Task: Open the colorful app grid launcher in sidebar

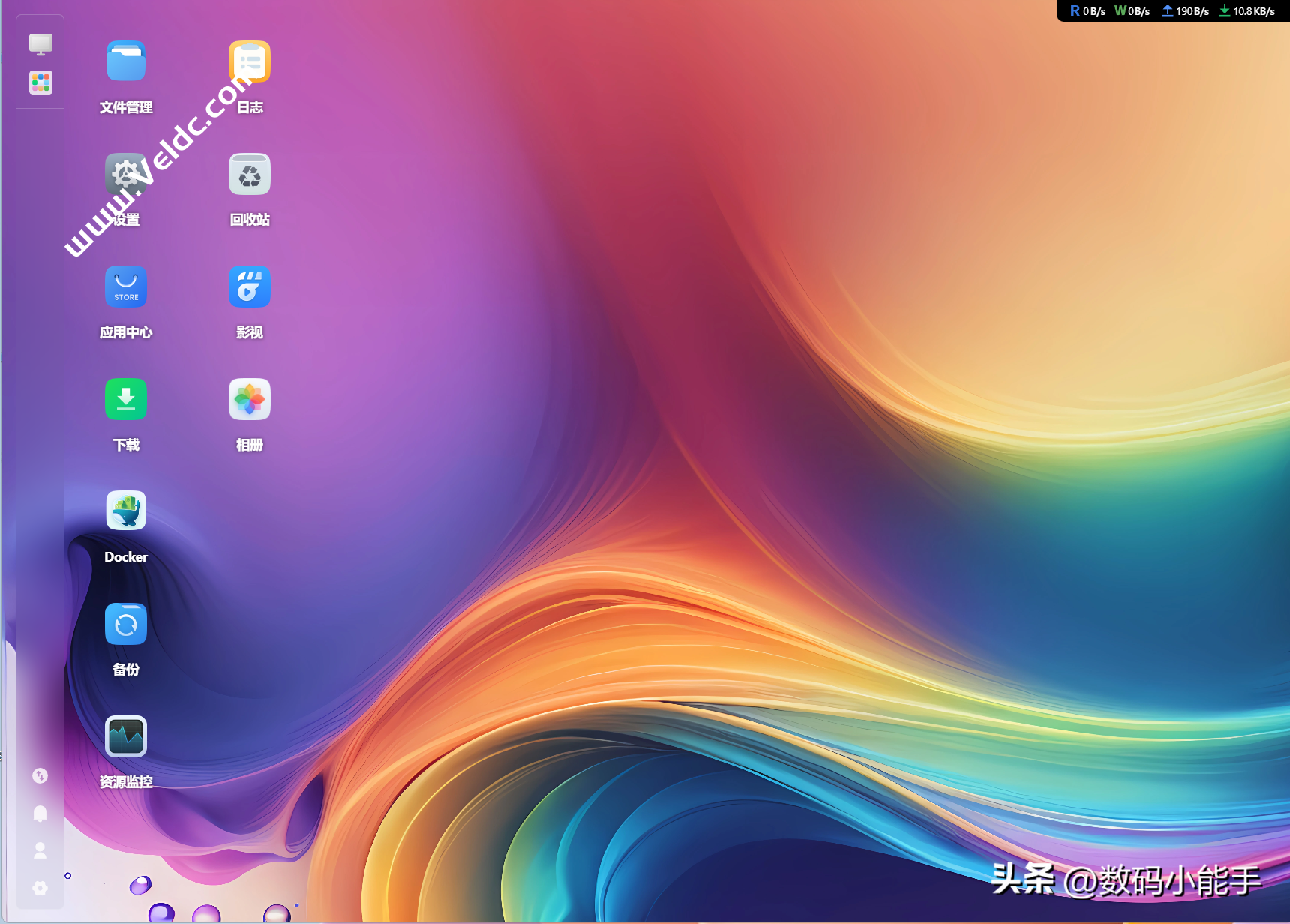Action: point(40,82)
